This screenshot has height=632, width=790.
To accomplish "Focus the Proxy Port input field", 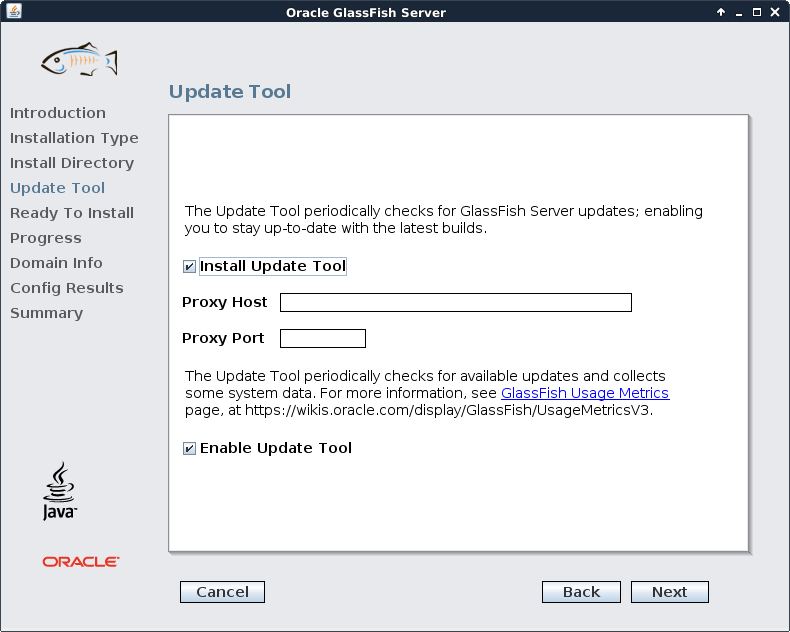I will pyautogui.click(x=322, y=338).
